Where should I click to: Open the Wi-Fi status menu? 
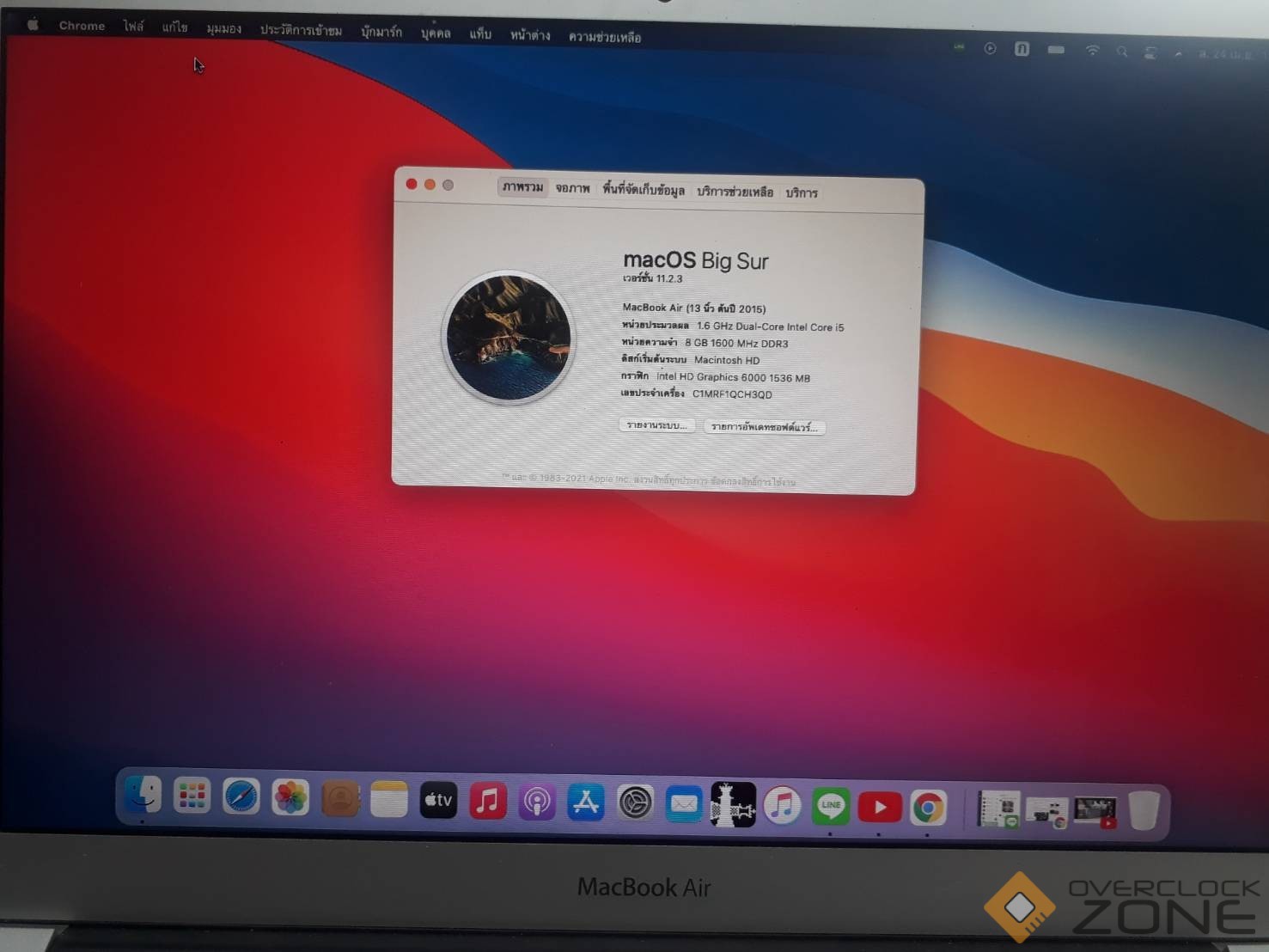pos(1092,51)
